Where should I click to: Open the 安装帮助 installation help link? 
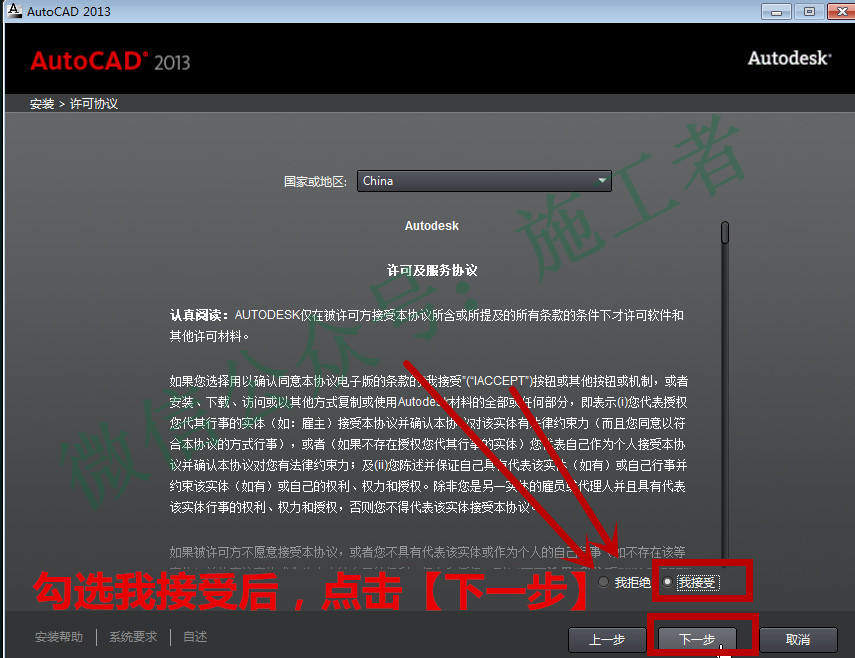(59, 637)
